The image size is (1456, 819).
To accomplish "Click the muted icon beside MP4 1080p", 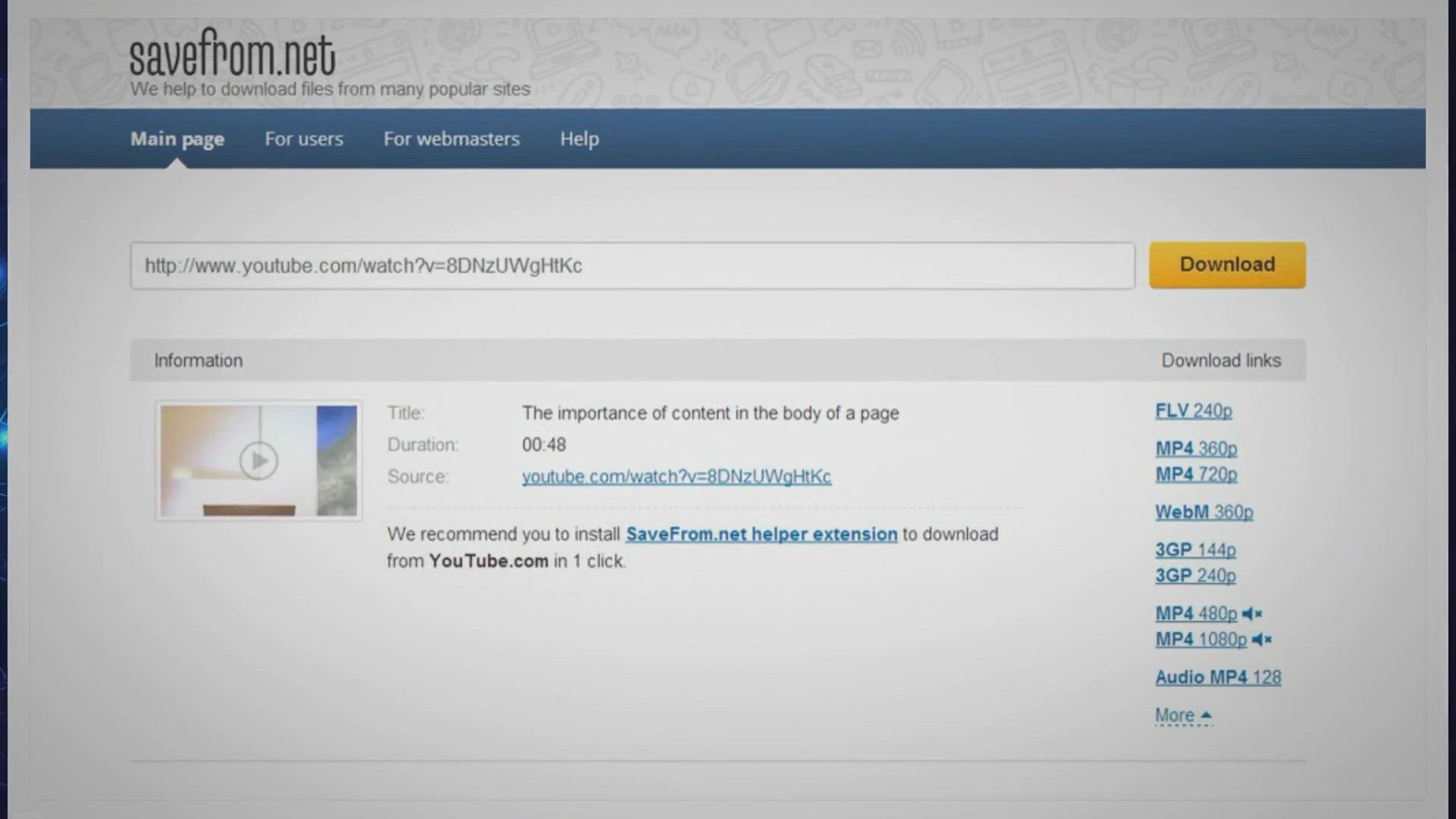I will point(1262,639).
